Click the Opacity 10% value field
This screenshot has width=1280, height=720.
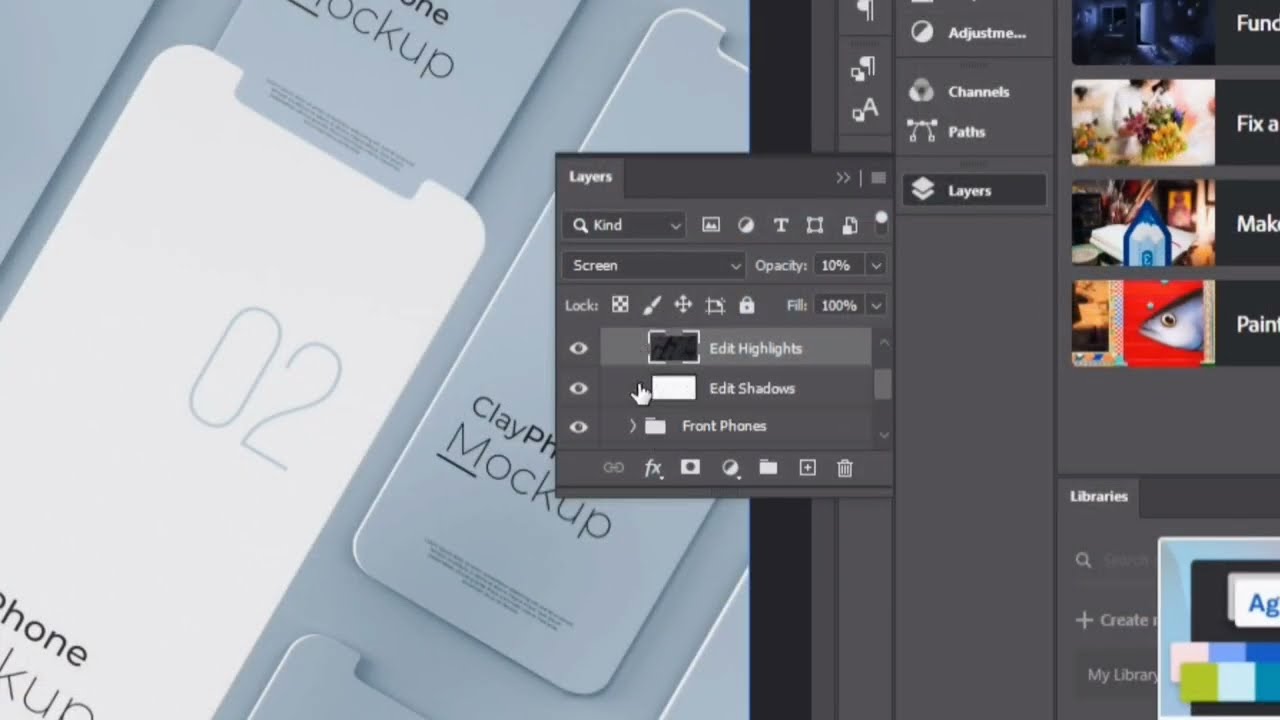[x=837, y=265]
